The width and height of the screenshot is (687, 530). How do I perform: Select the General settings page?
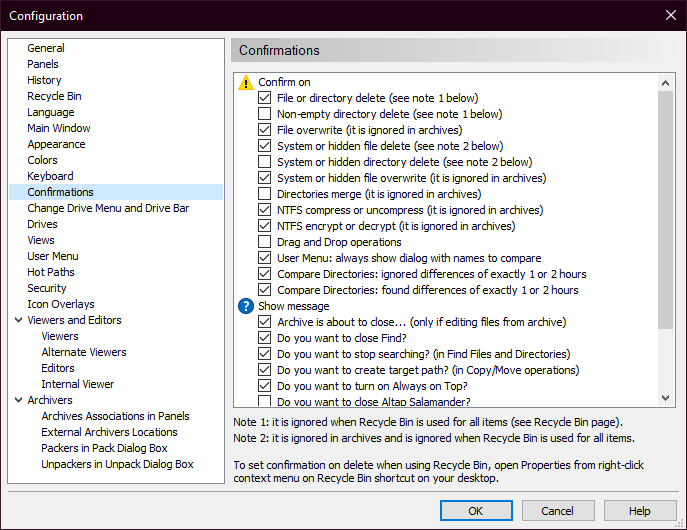pos(46,48)
